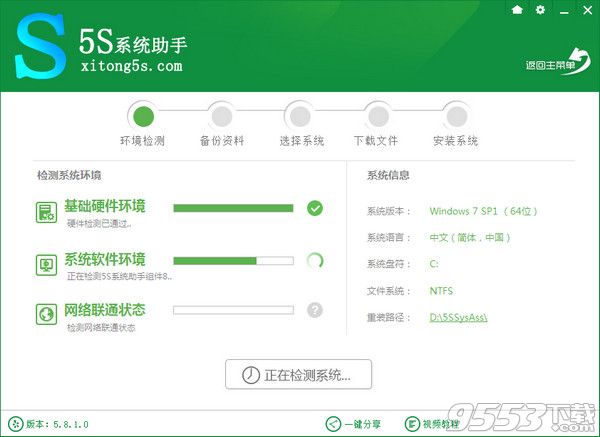
Task: Open the 视频教程 video tutorial link
Action: [x=432, y=424]
